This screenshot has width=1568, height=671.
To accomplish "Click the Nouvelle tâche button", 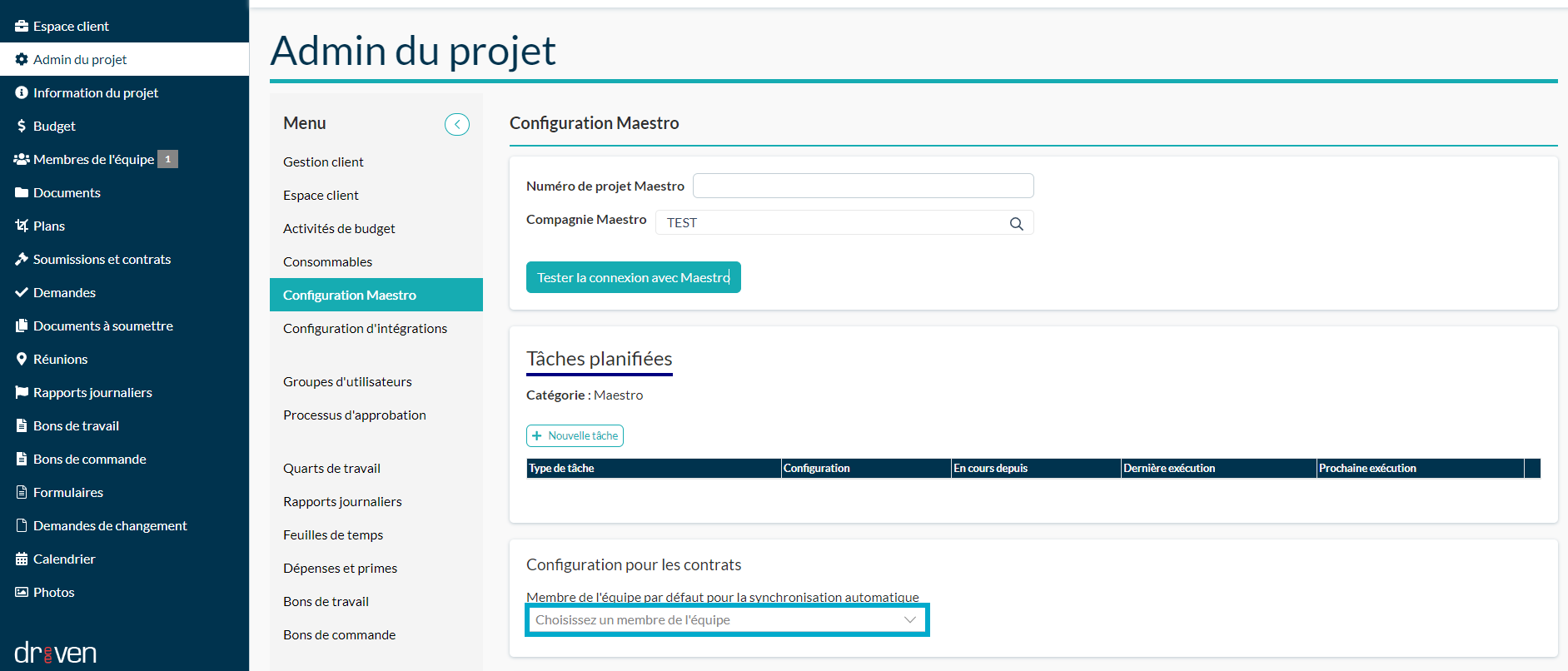I will pos(575,435).
